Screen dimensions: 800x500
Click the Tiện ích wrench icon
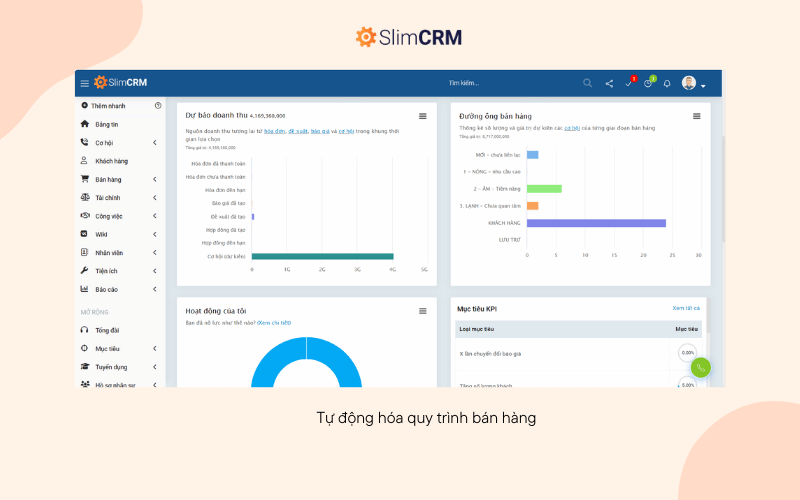click(84, 270)
